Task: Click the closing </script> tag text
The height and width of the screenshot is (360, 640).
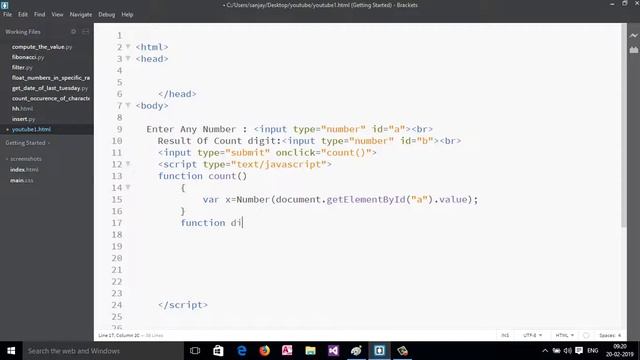Action: tap(183, 305)
